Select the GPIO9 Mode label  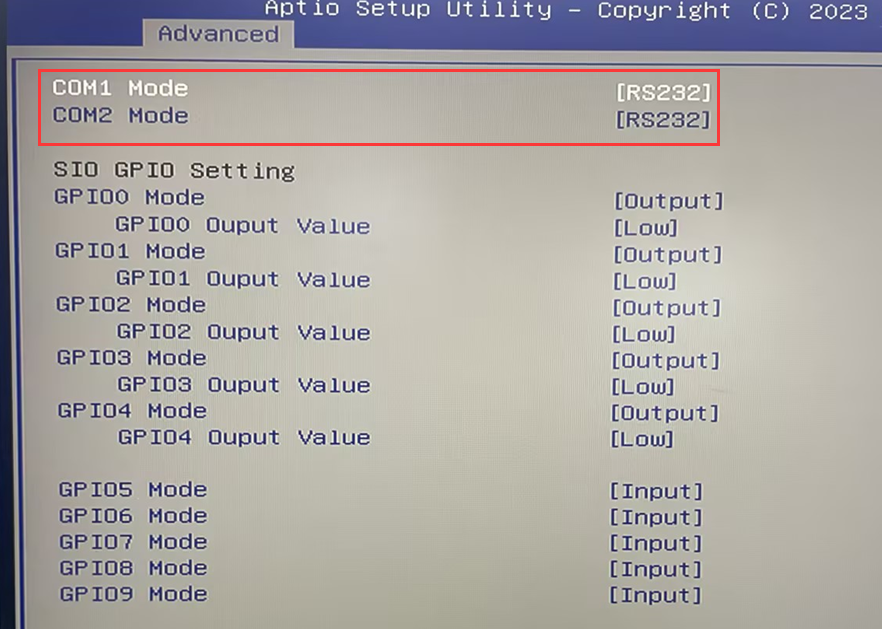click(x=134, y=594)
